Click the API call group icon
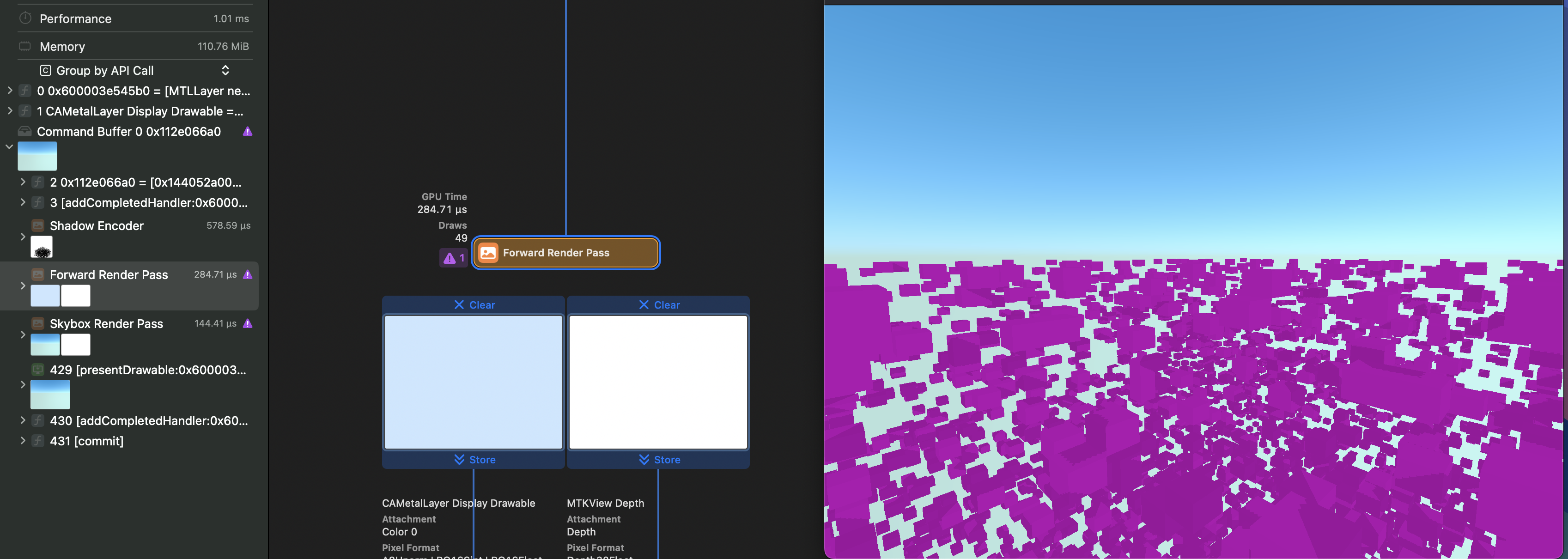This screenshot has width=1568, height=559. coord(45,71)
